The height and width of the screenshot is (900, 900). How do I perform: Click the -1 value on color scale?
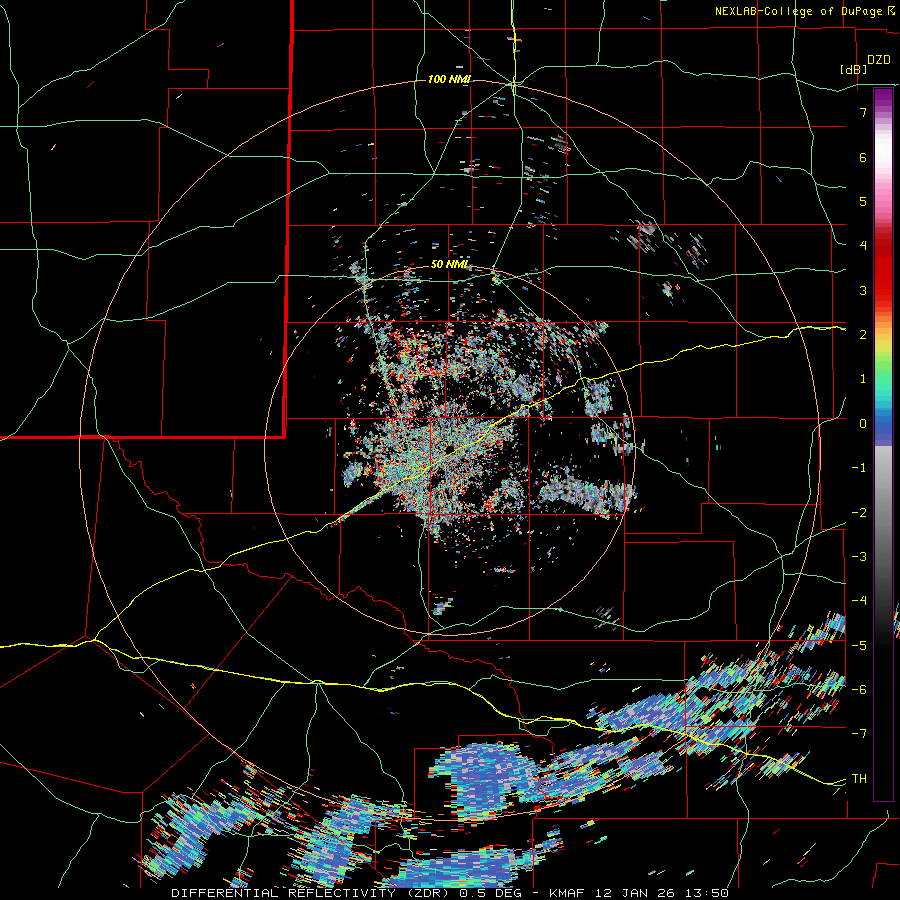click(859, 468)
